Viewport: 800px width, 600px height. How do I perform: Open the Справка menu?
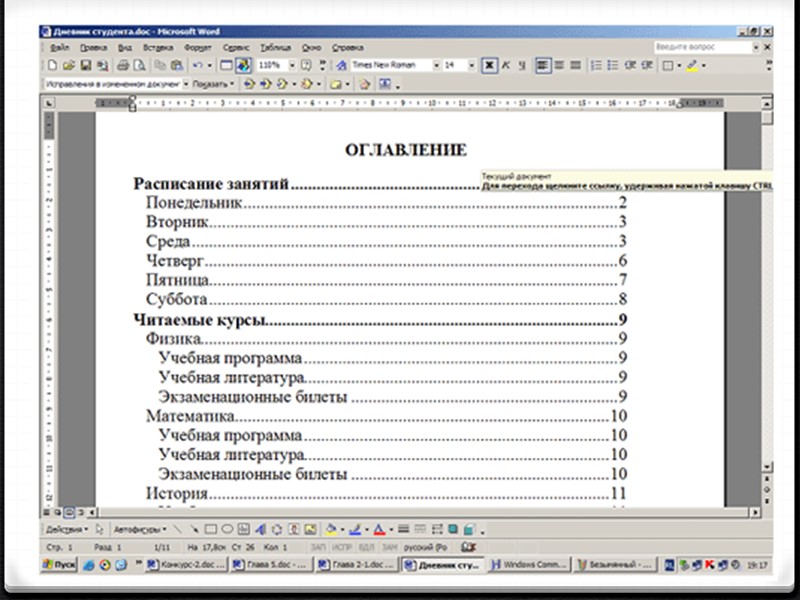[347, 47]
